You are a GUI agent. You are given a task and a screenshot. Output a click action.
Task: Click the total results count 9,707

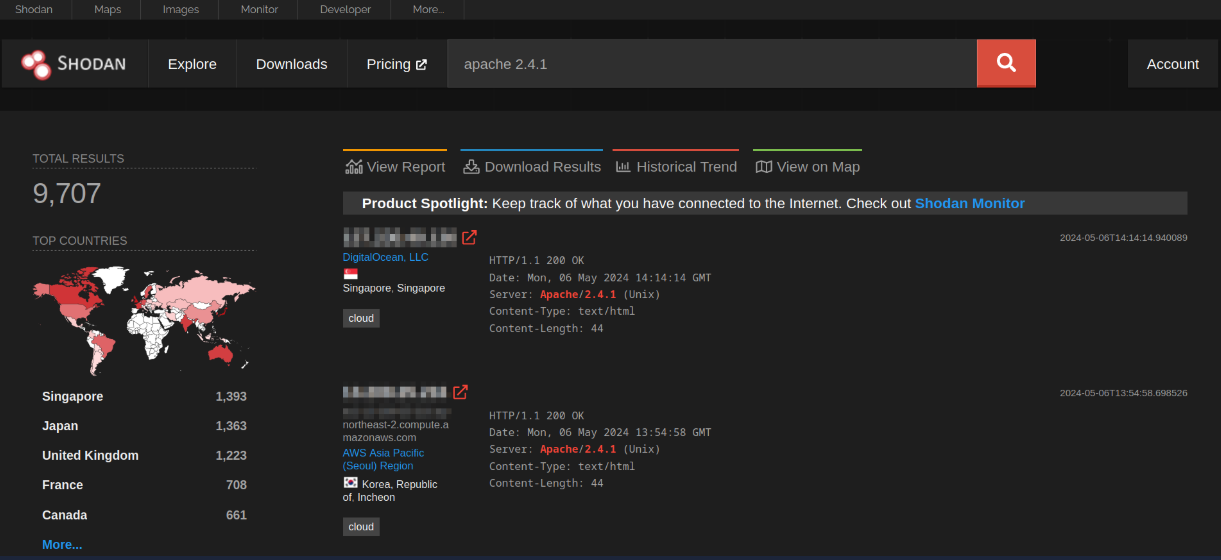click(x=67, y=193)
